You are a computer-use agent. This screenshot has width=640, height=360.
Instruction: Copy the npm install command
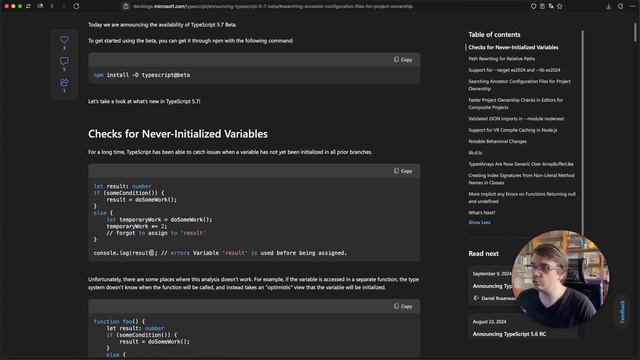click(x=403, y=60)
